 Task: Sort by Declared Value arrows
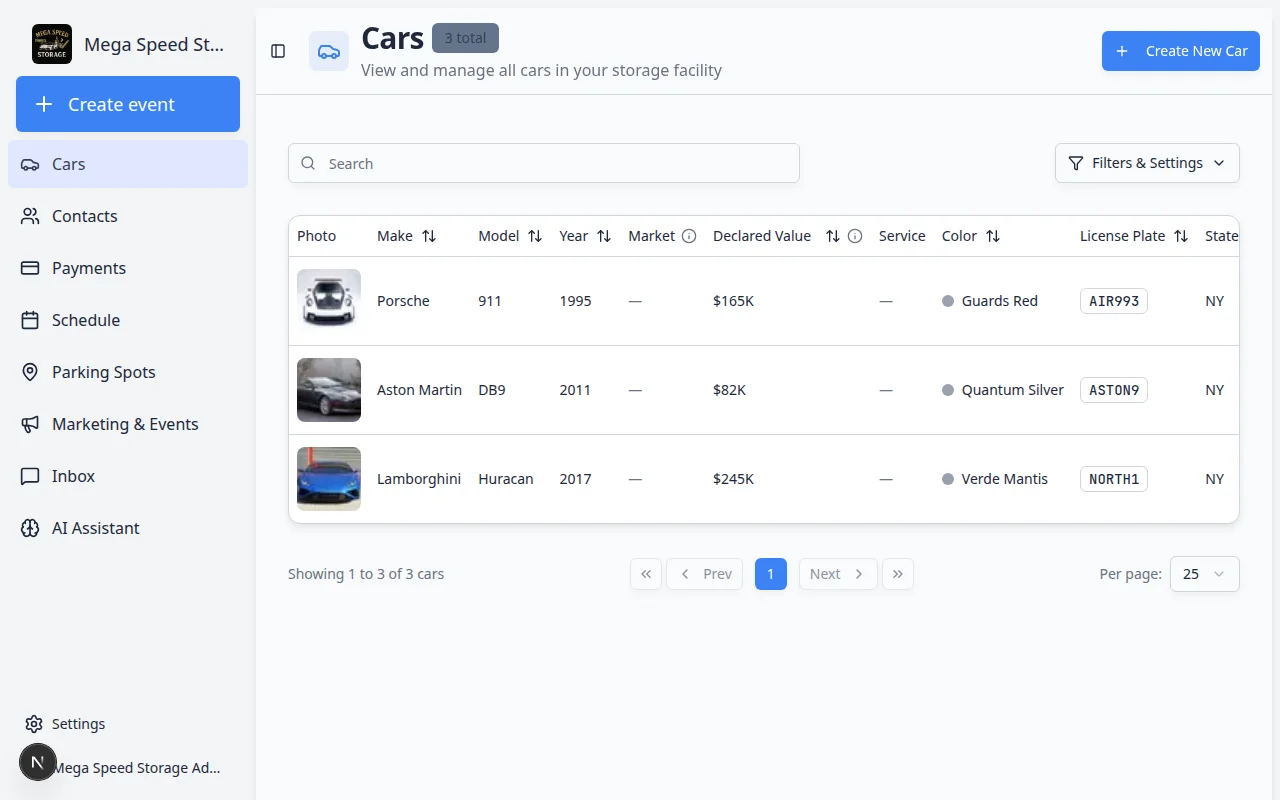(833, 236)
